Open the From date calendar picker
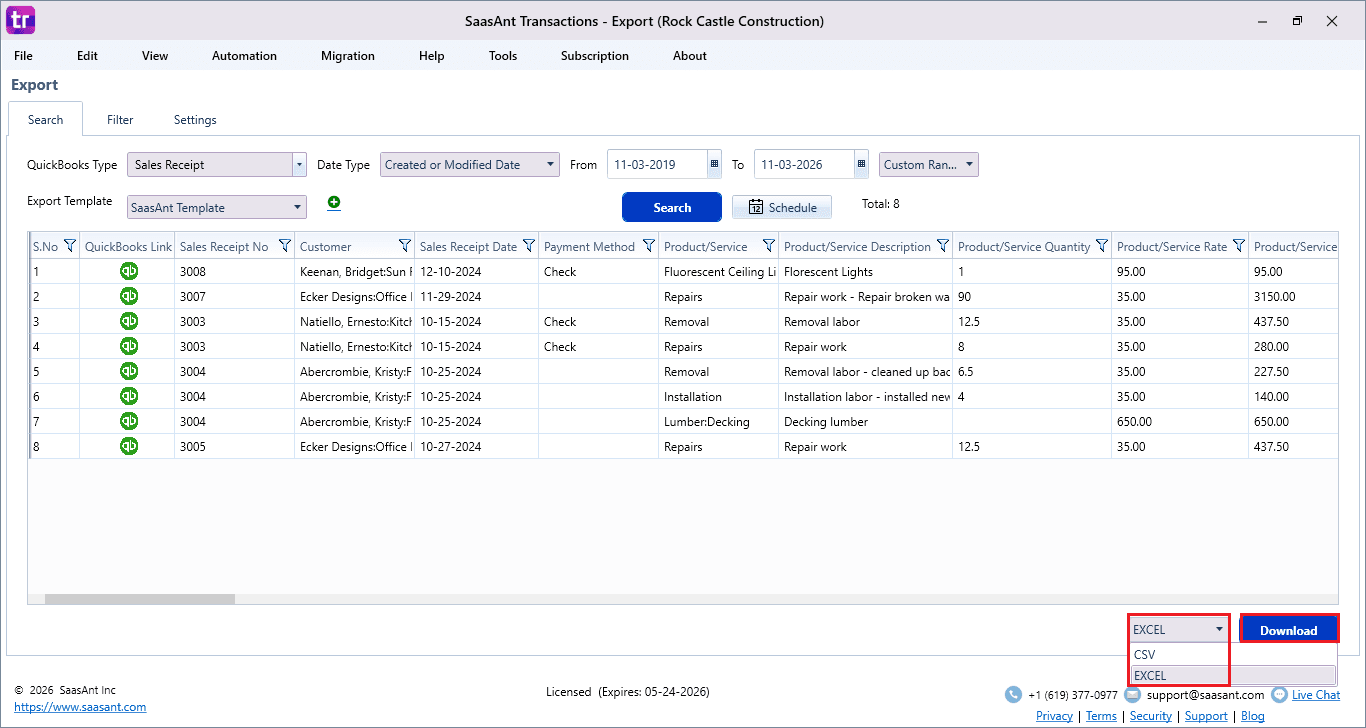Viewport: 1366px width, 728px height. click(714, 164)
